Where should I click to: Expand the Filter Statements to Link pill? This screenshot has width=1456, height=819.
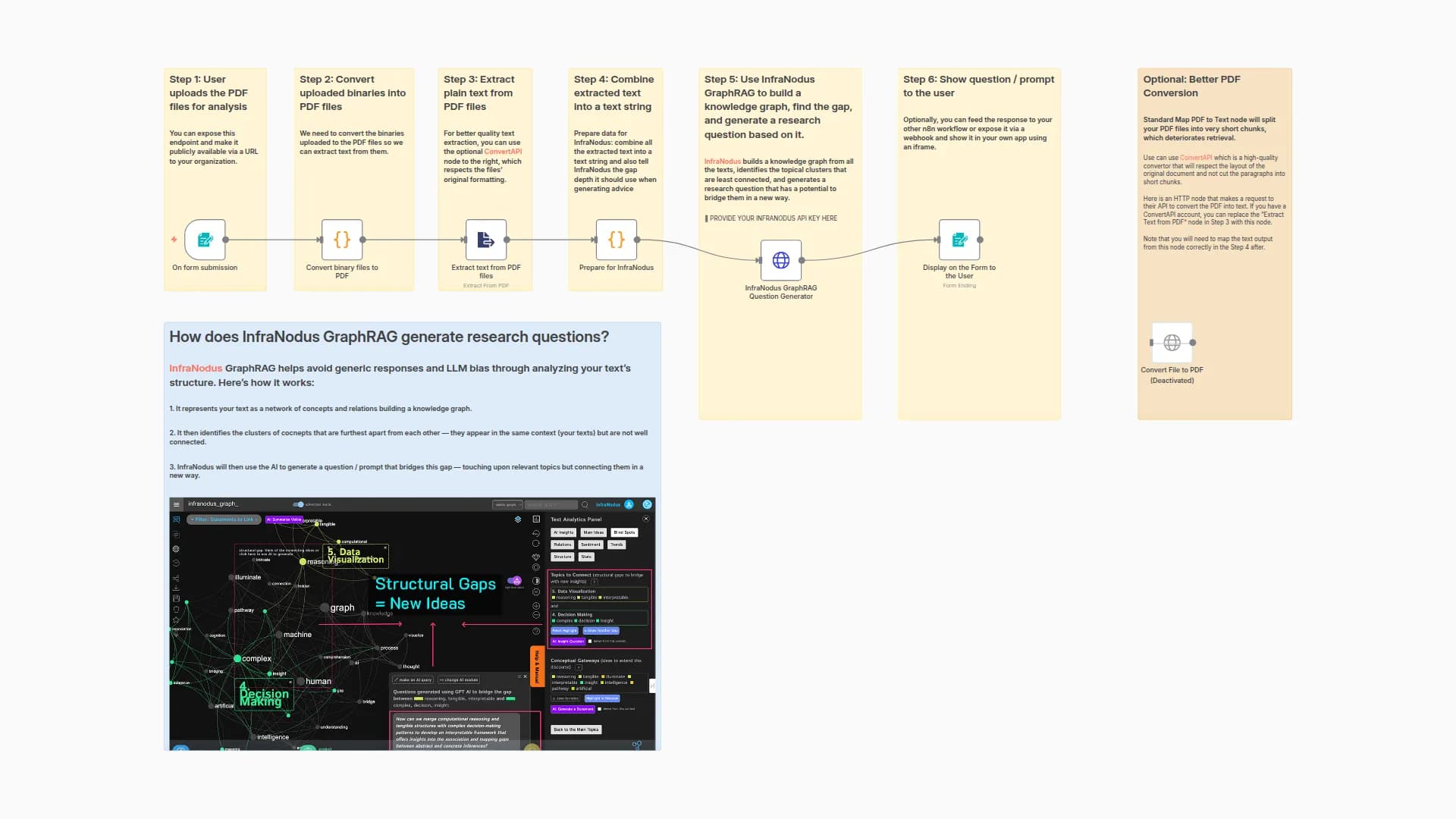(x=224, y=519)
